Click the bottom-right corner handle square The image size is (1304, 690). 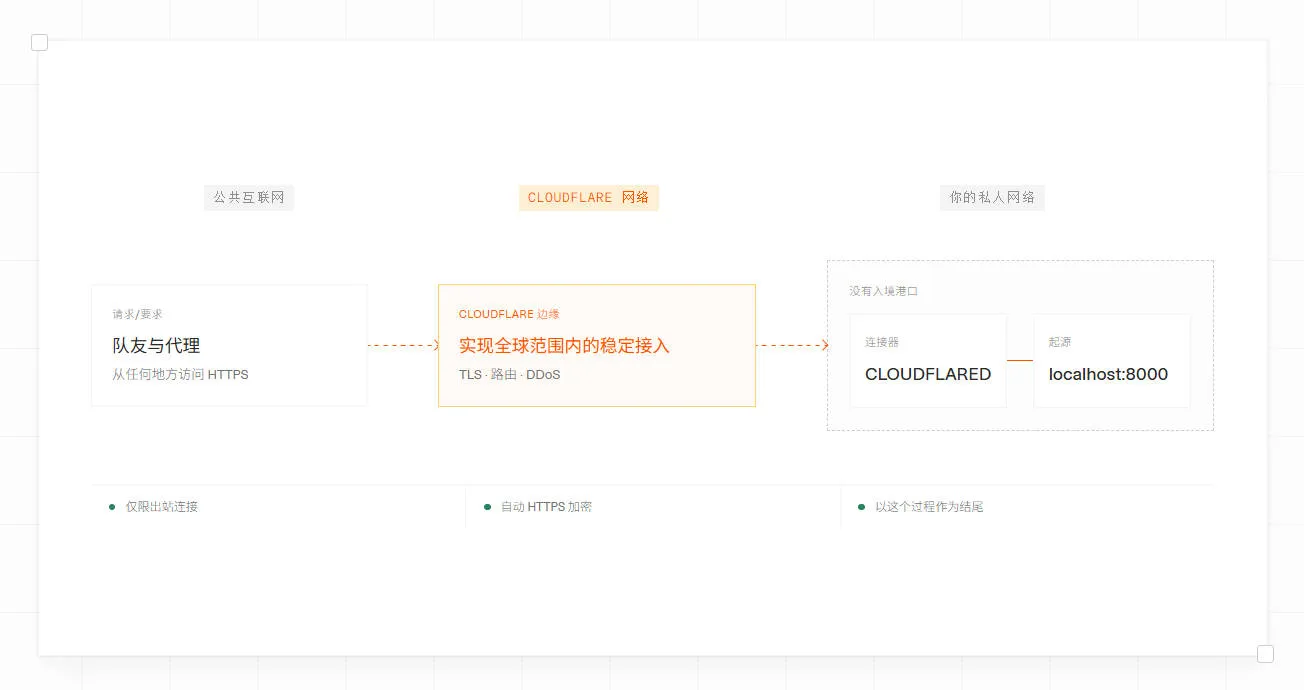1265,654
